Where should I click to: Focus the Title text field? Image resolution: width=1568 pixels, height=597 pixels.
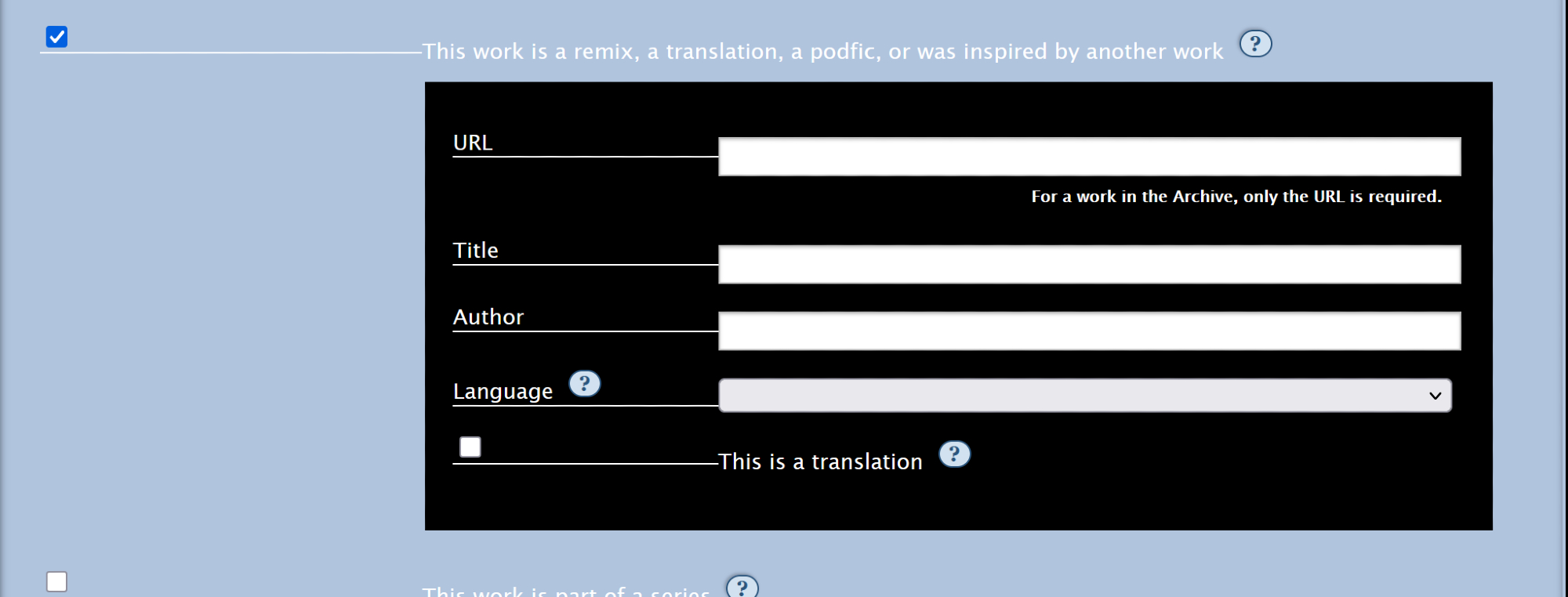coord(1089,265)
